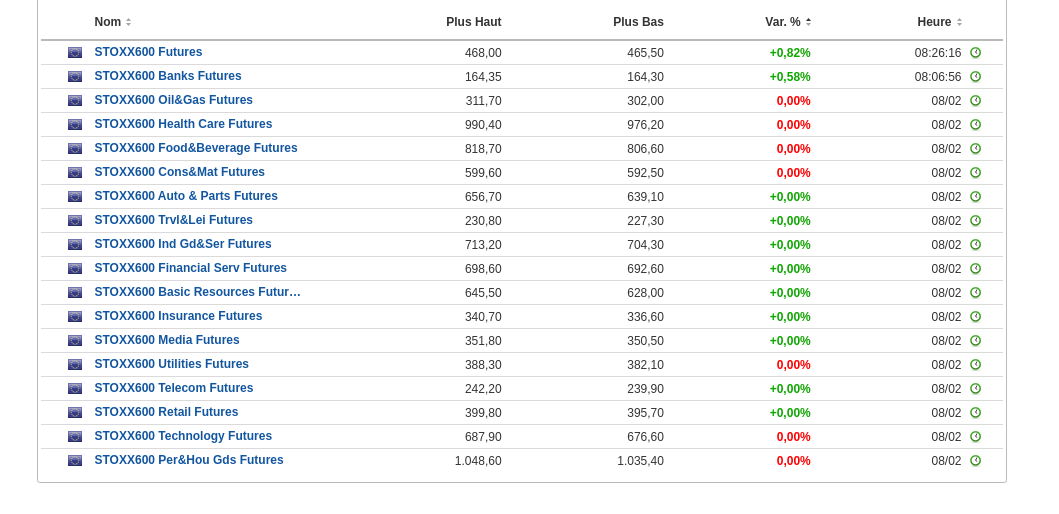This screenshot has width=1059, height=514.
Task: Click EU flag icon beside STOXX600 Insurance Futures
Action: (75, 317)
